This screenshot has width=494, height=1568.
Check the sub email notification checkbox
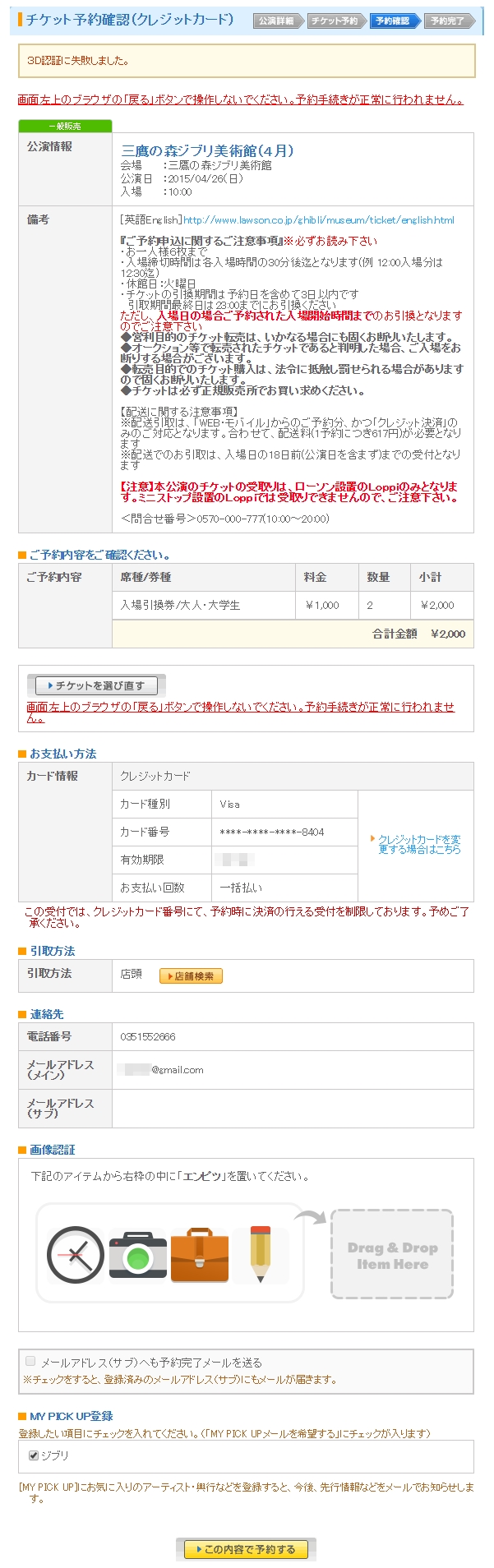(30, 1361)
